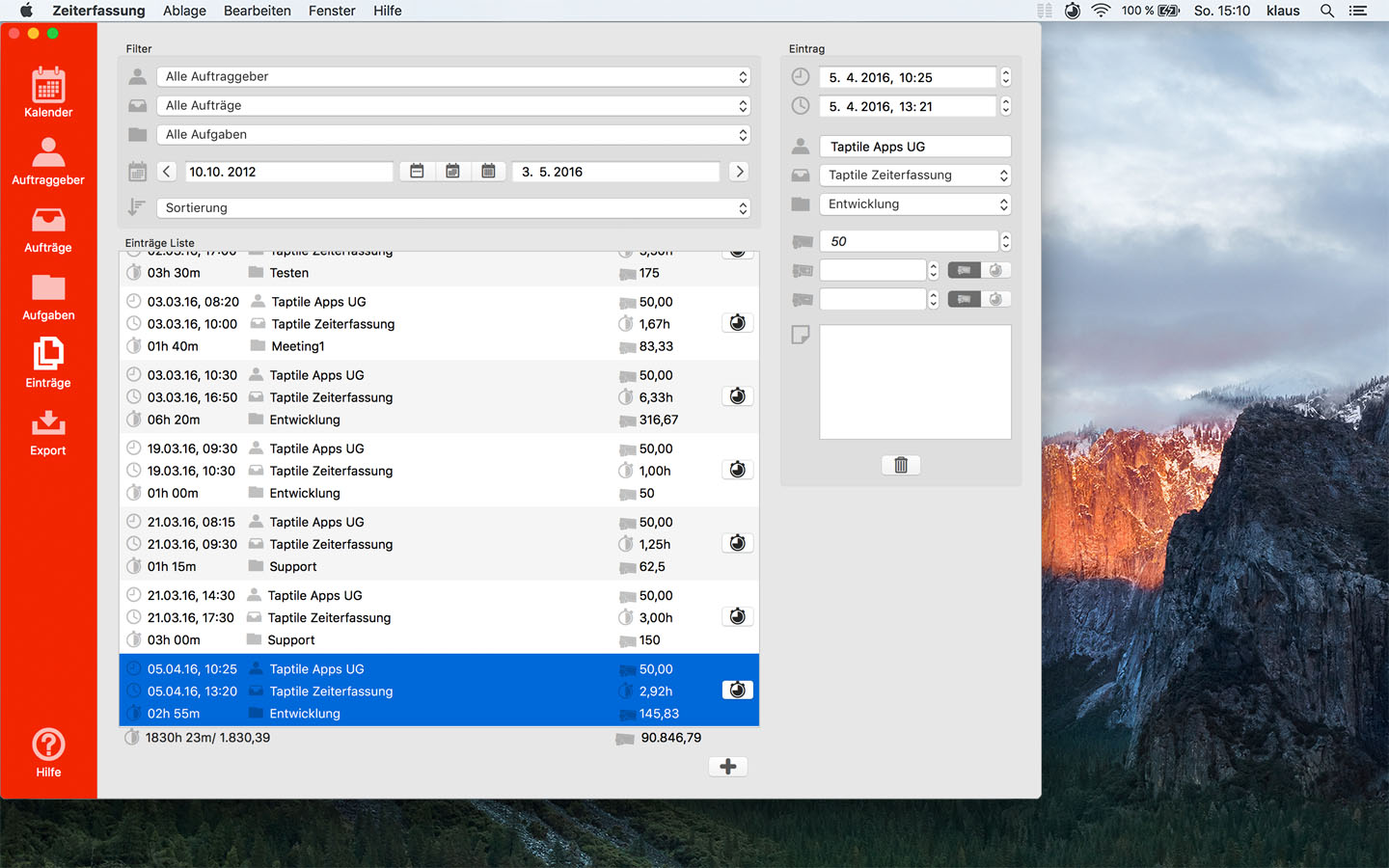
Task: Click the clock So. 15:10 in menu bar
Action: tap(1222, 11)
